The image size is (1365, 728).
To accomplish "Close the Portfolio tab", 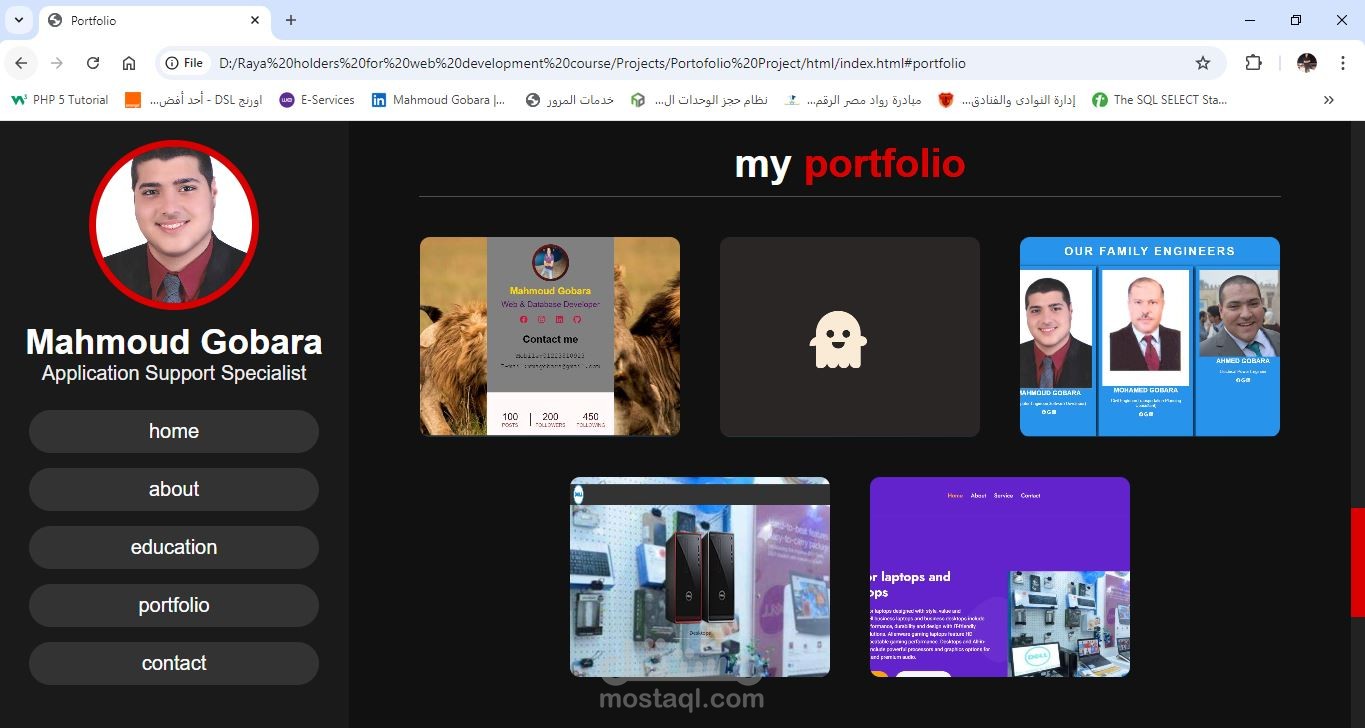I will pyautogui.click(x=255, y=20).
